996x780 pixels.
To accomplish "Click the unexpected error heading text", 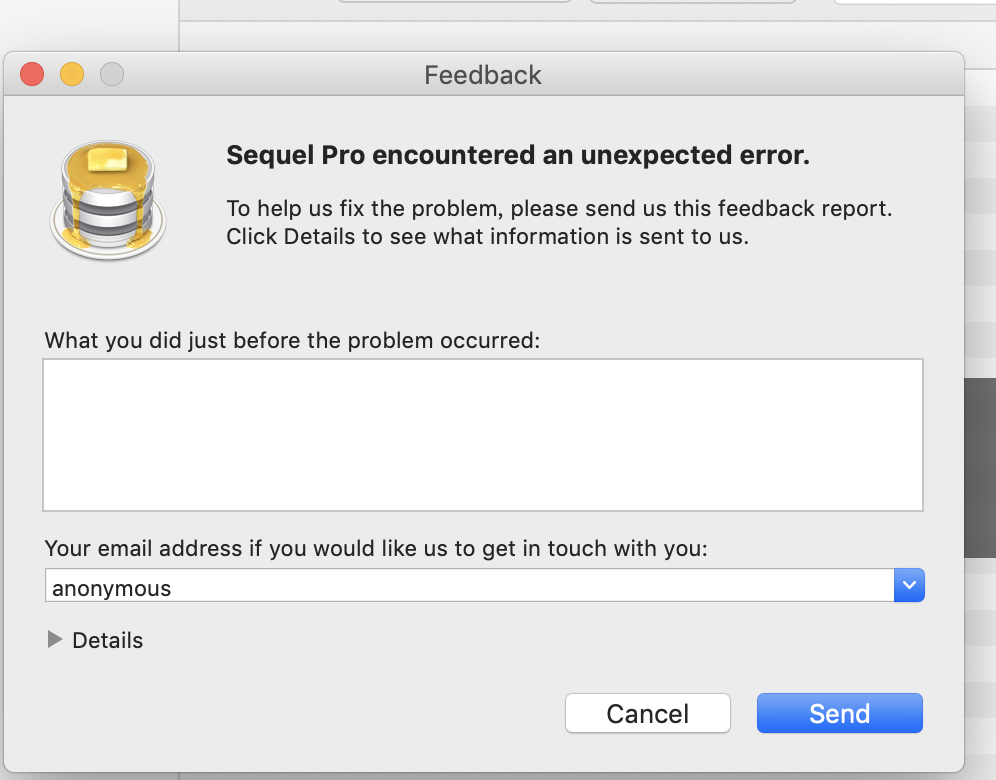I will pos(518,155).
